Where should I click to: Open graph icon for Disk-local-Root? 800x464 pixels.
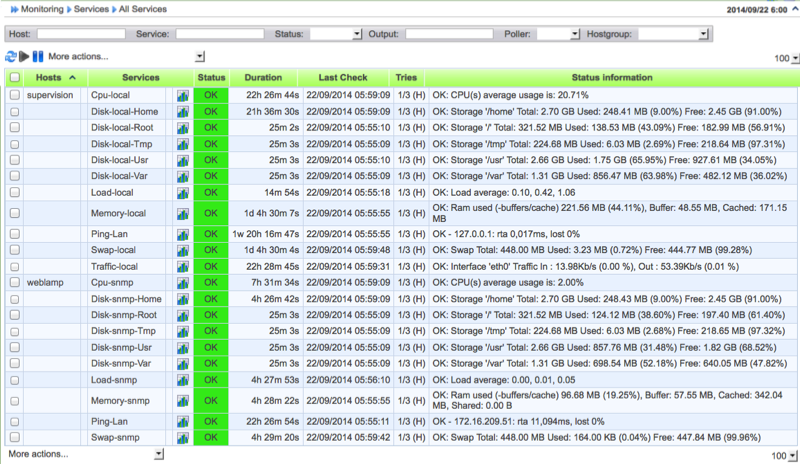point(183,129)
